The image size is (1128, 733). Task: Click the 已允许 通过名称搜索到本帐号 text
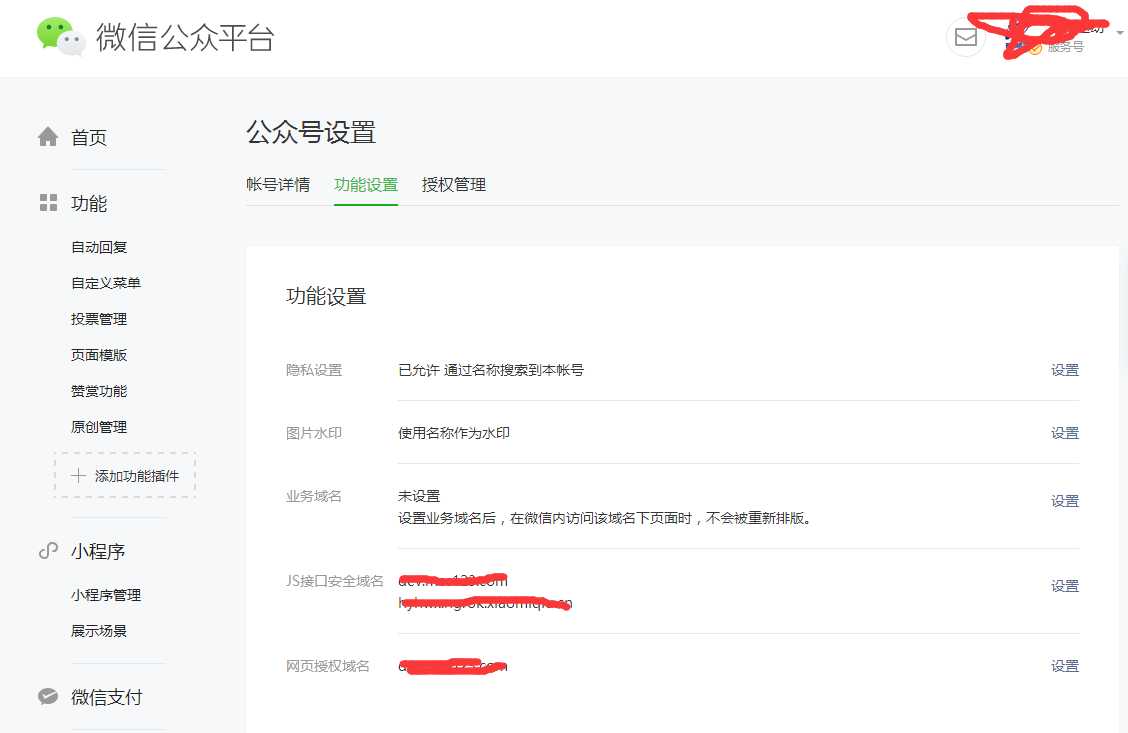point(491,370)
